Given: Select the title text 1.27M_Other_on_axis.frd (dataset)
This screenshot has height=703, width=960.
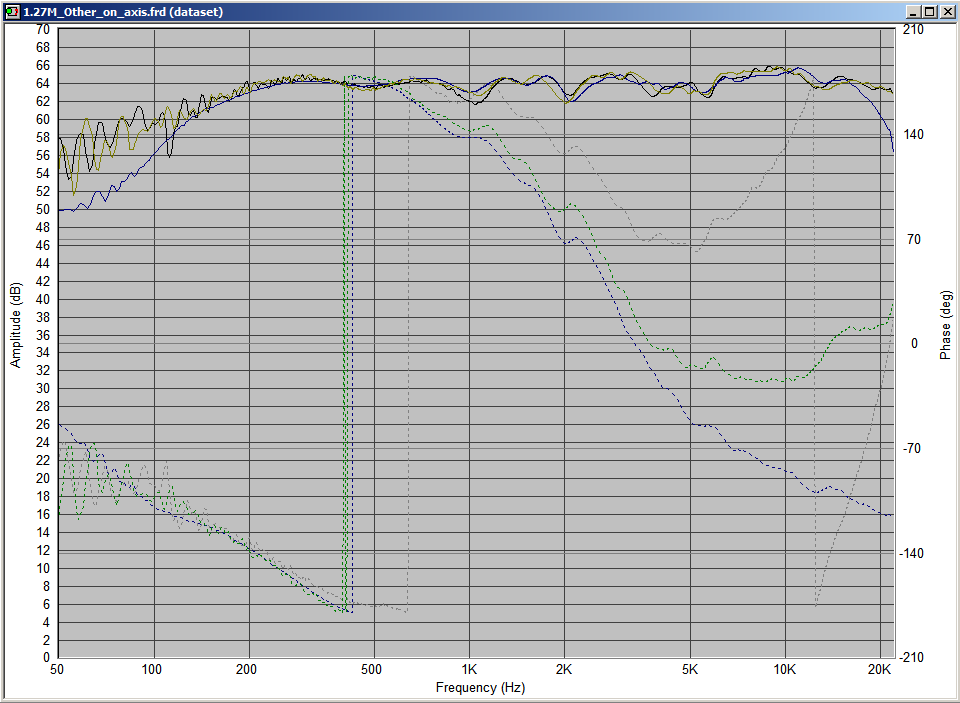Looking at the screenshot, I should 123,12.
